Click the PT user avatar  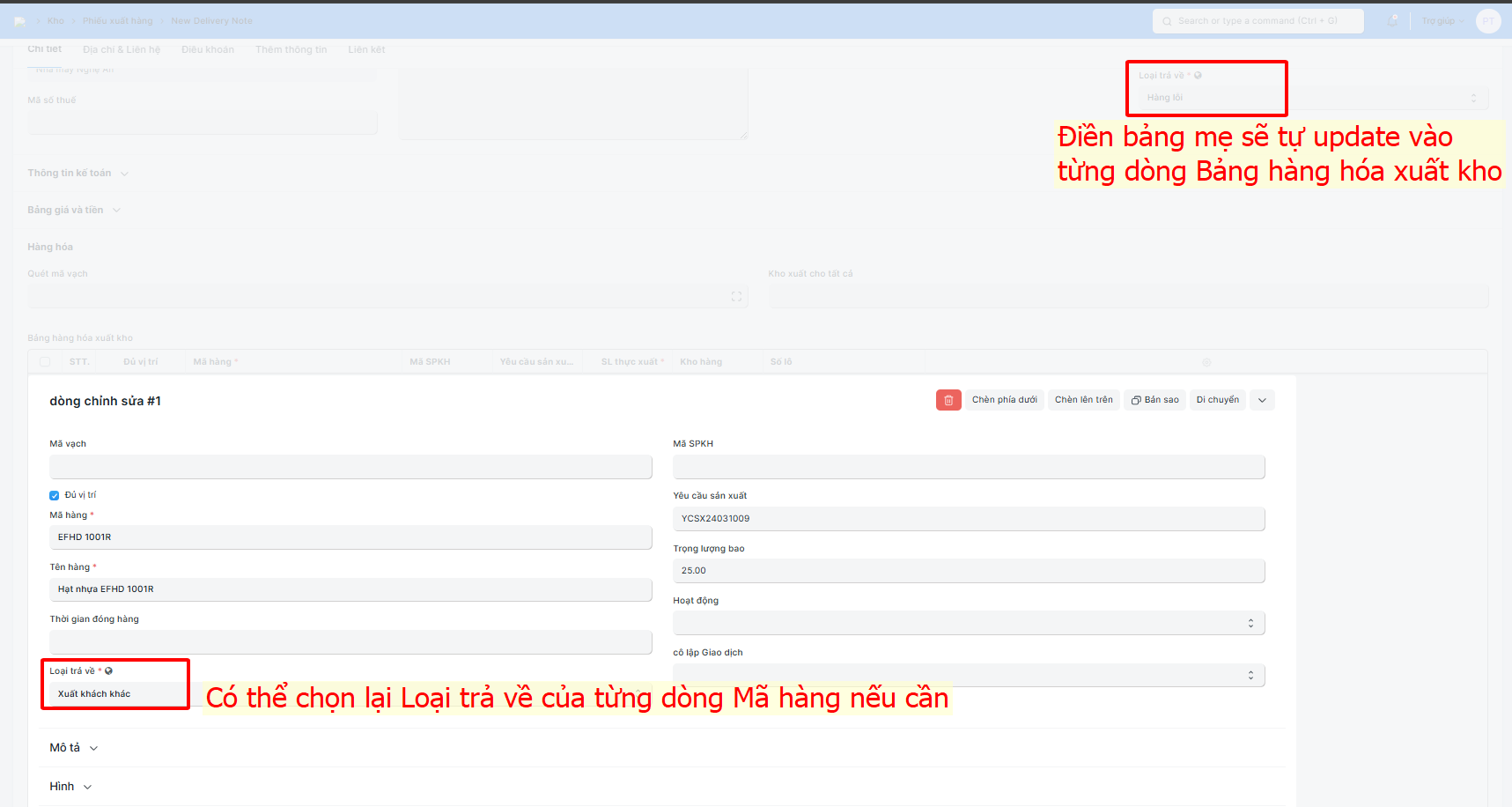click(x=1487, y=21)
